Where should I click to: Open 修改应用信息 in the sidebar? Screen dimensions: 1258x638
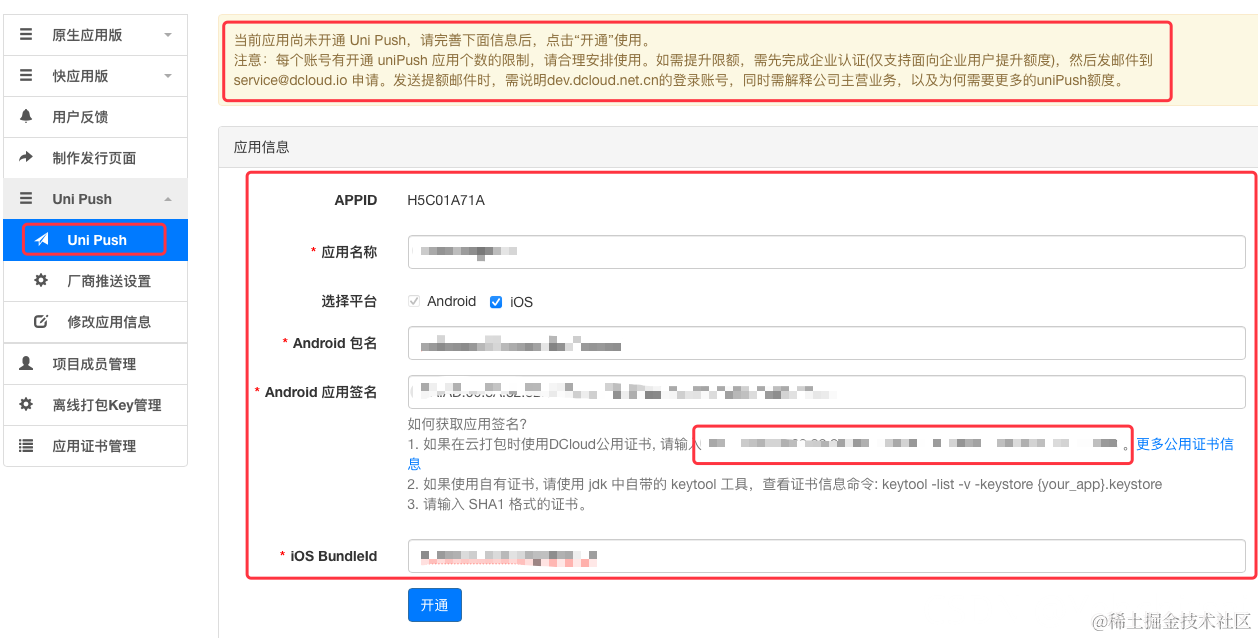(96, 322)
